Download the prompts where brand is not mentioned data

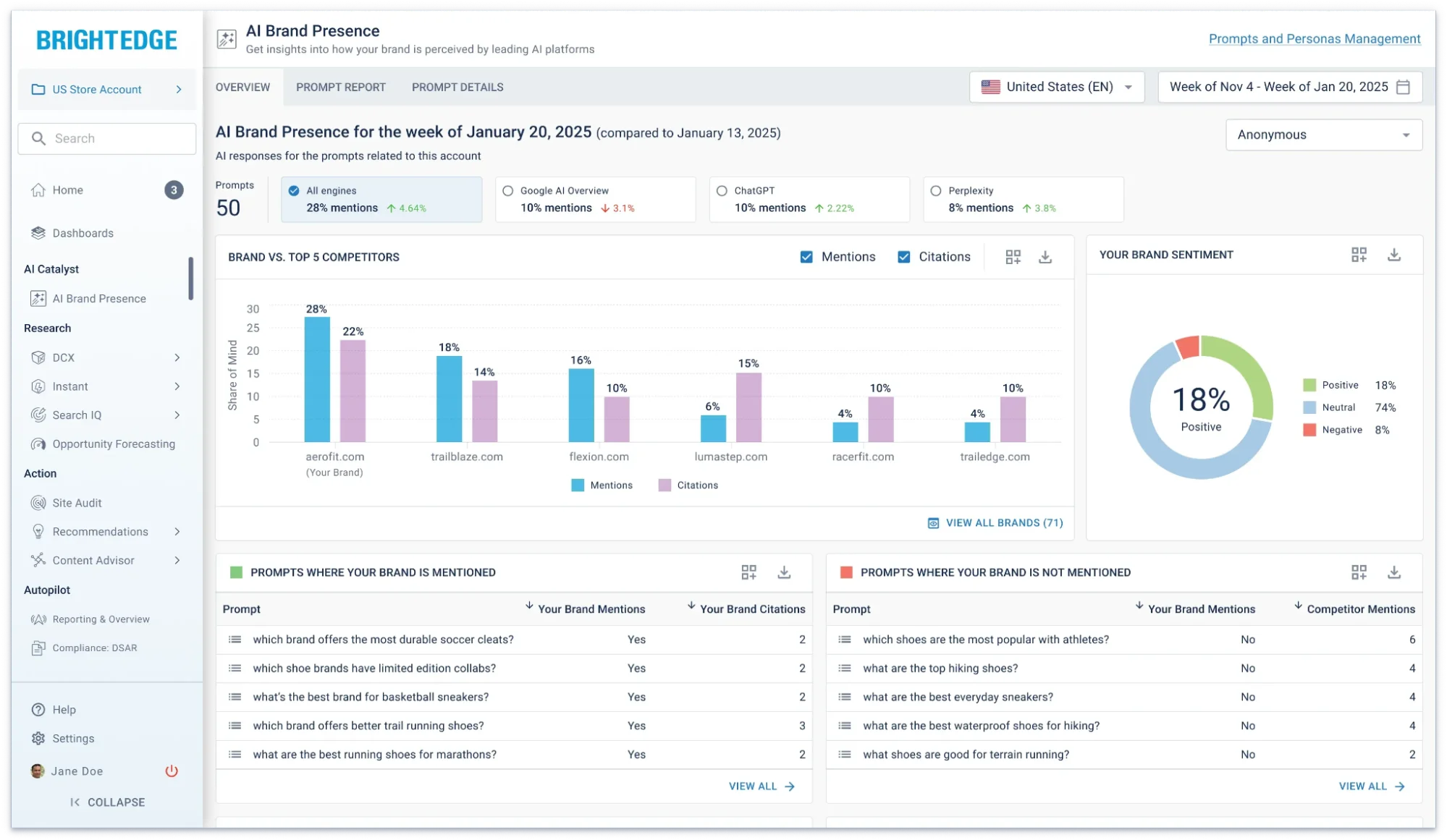coord(1394,572)
